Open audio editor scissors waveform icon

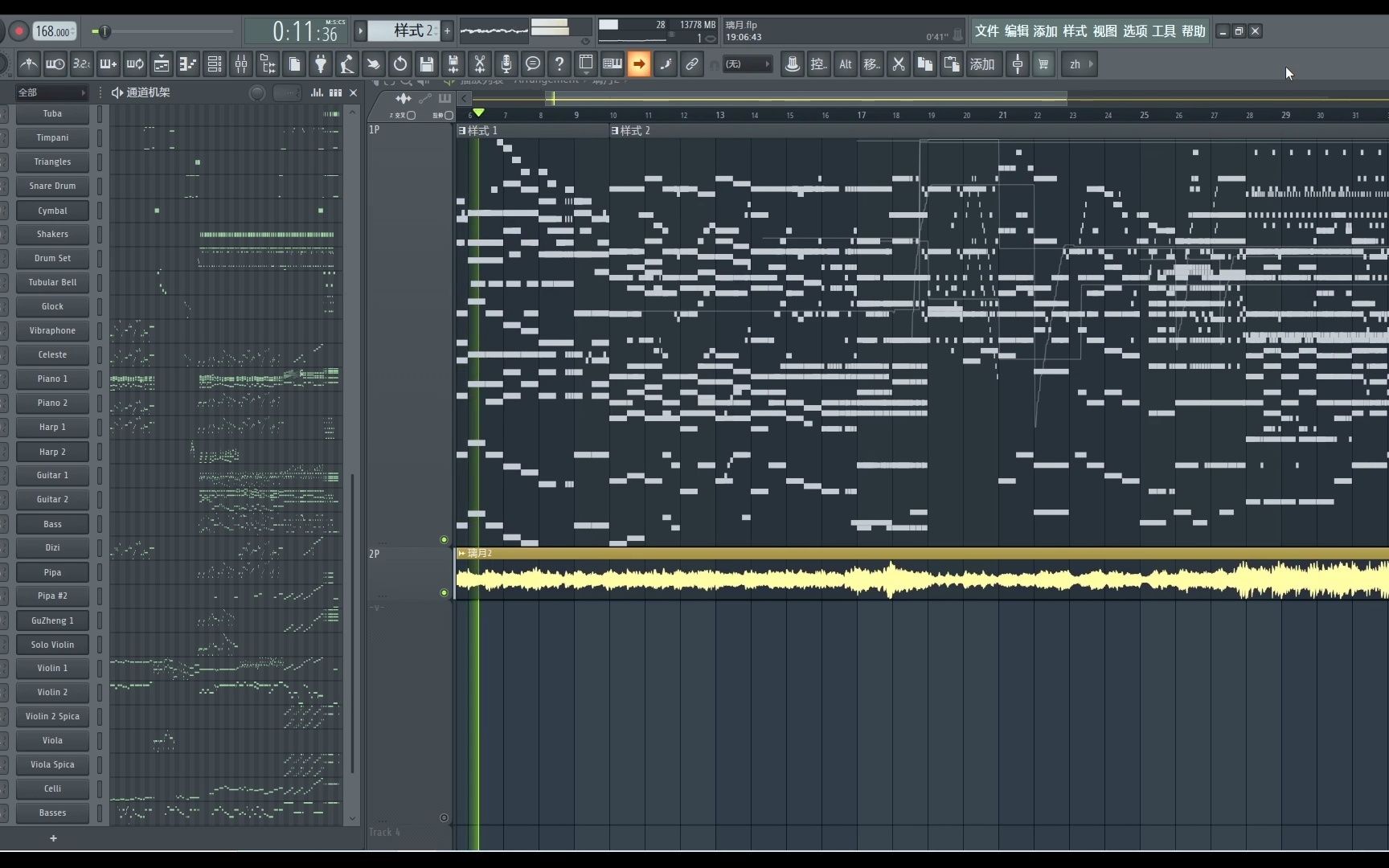[480, 64]
